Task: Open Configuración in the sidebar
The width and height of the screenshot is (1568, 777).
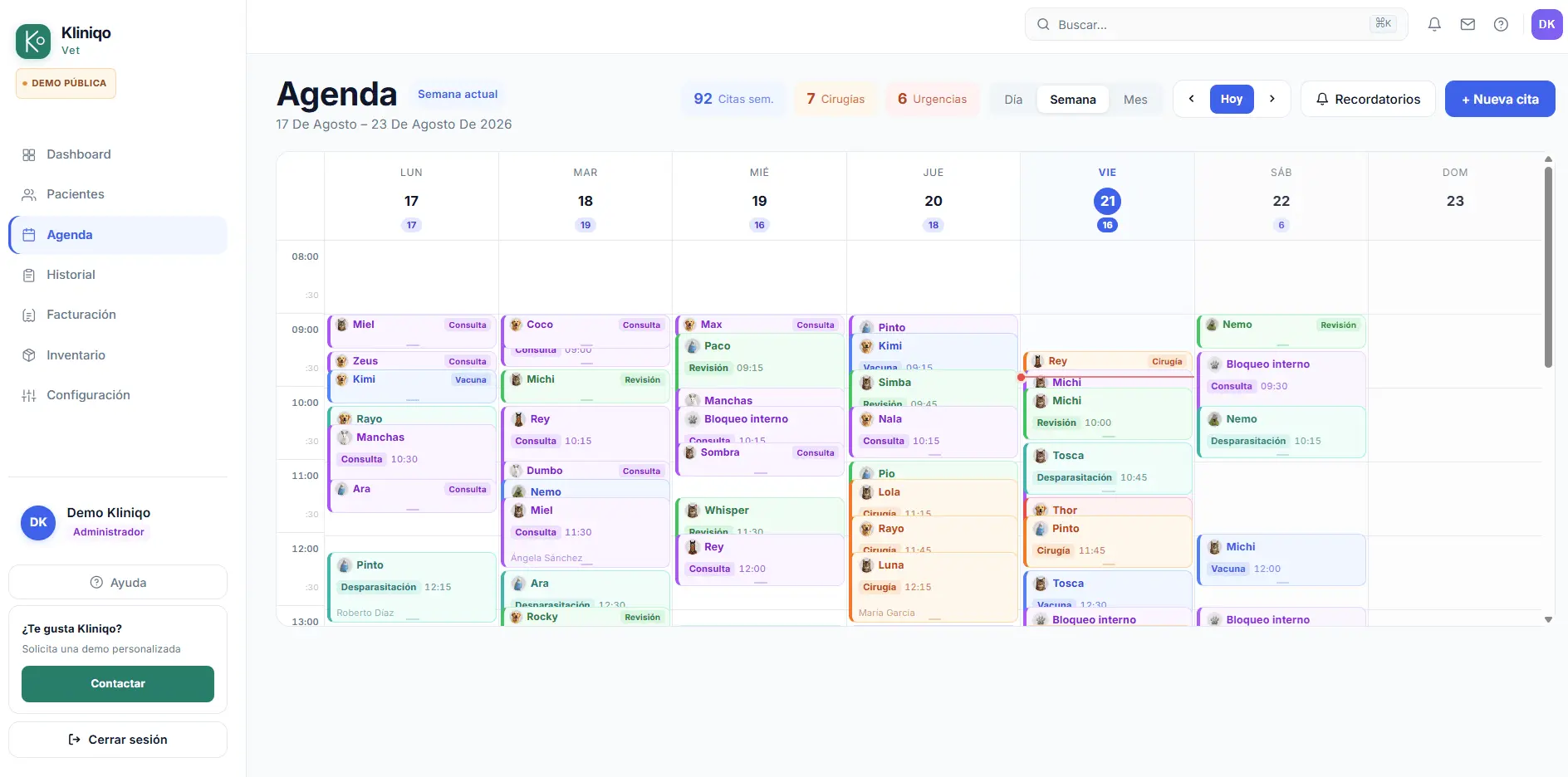Action: pos(117,395)
